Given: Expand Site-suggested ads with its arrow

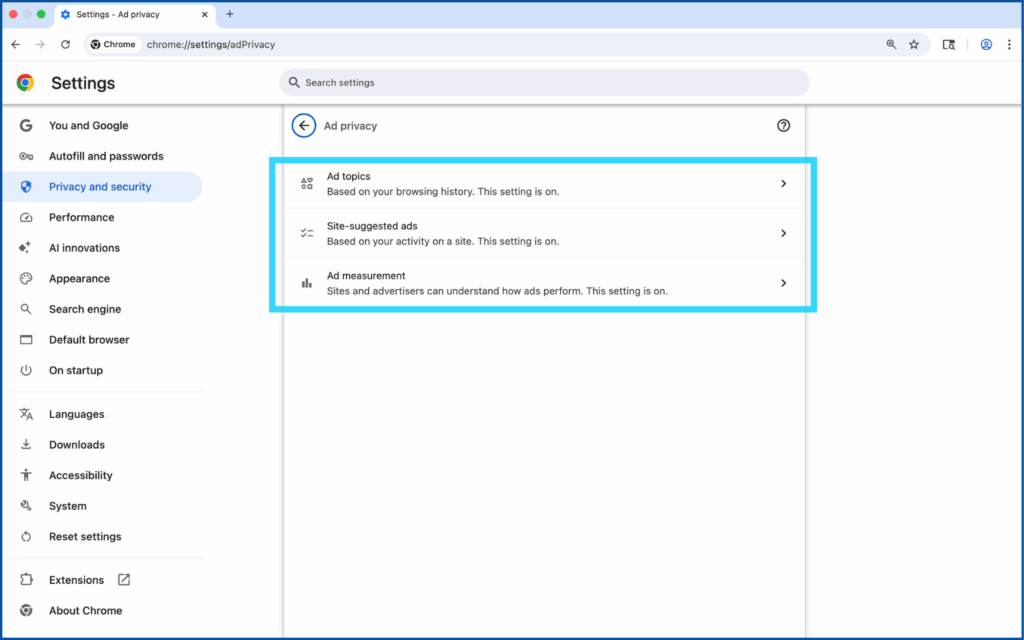Looking at the screenshot, I should pos(783,234).
